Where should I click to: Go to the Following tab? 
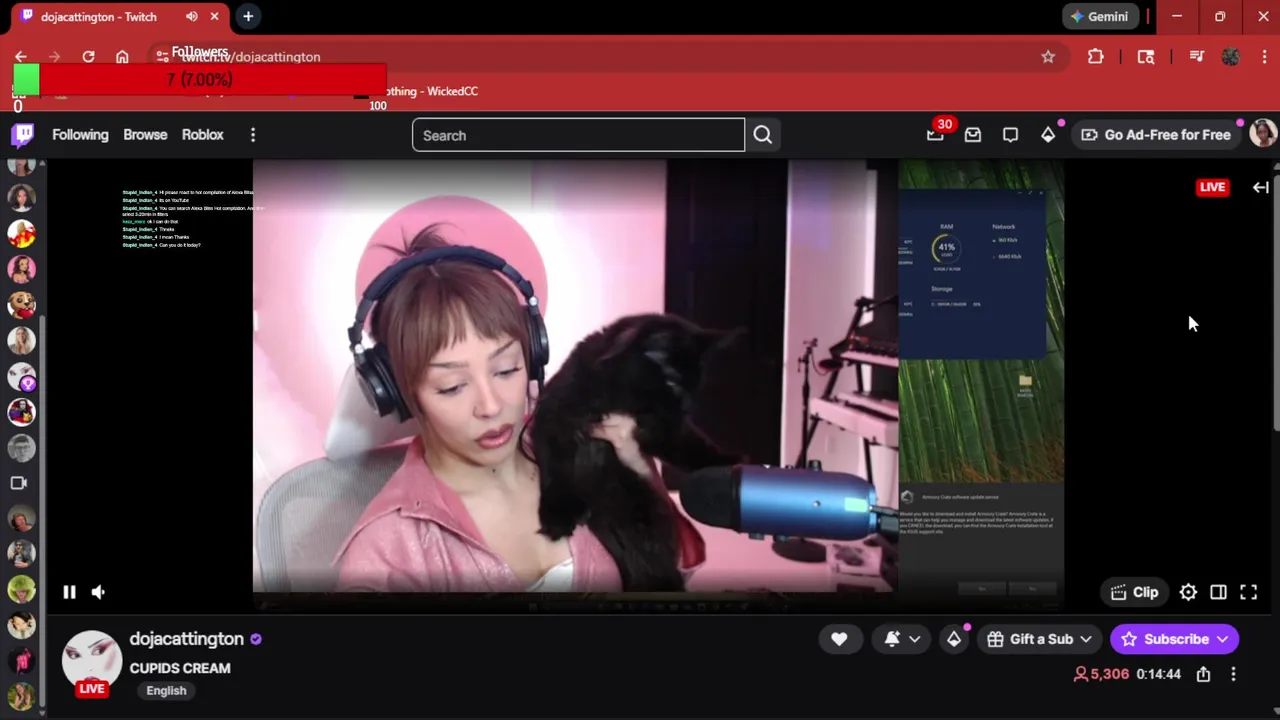pyautogui.click(x=80, y=135)
